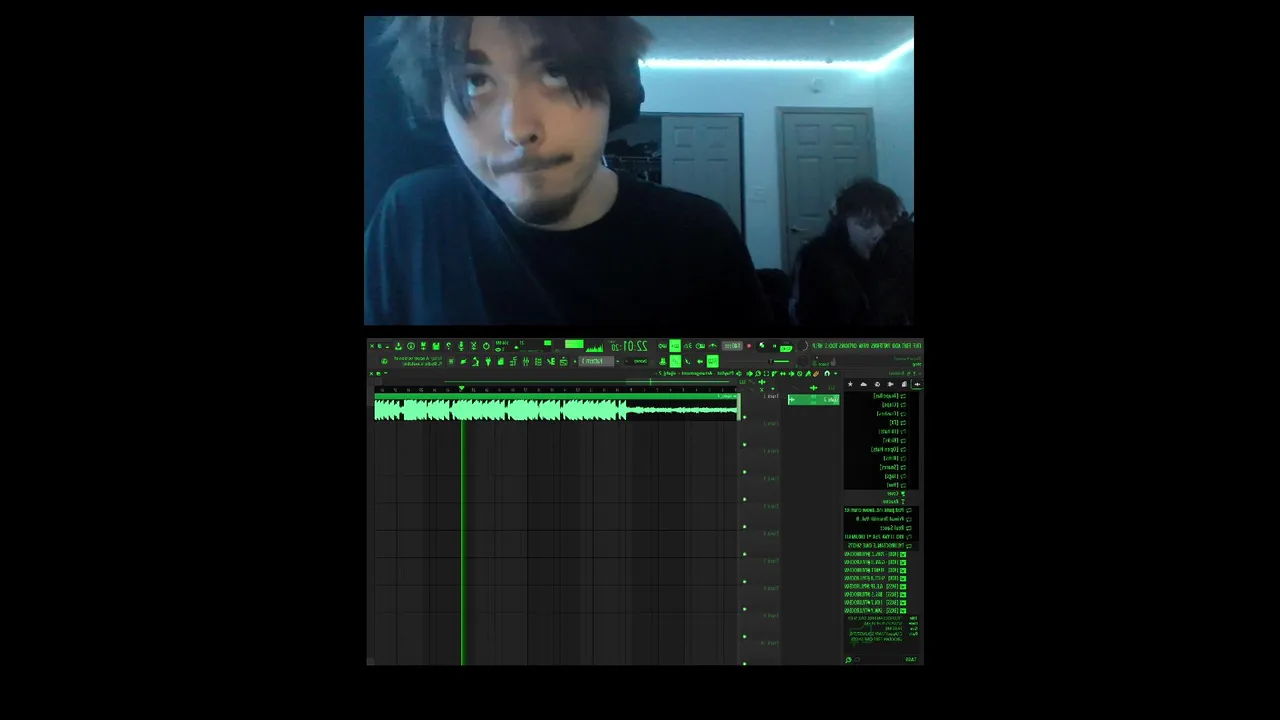This screenshot has height=720, width=1280.
Task: Click the TAGS button at browser bottom
Action: click(911, 659)
